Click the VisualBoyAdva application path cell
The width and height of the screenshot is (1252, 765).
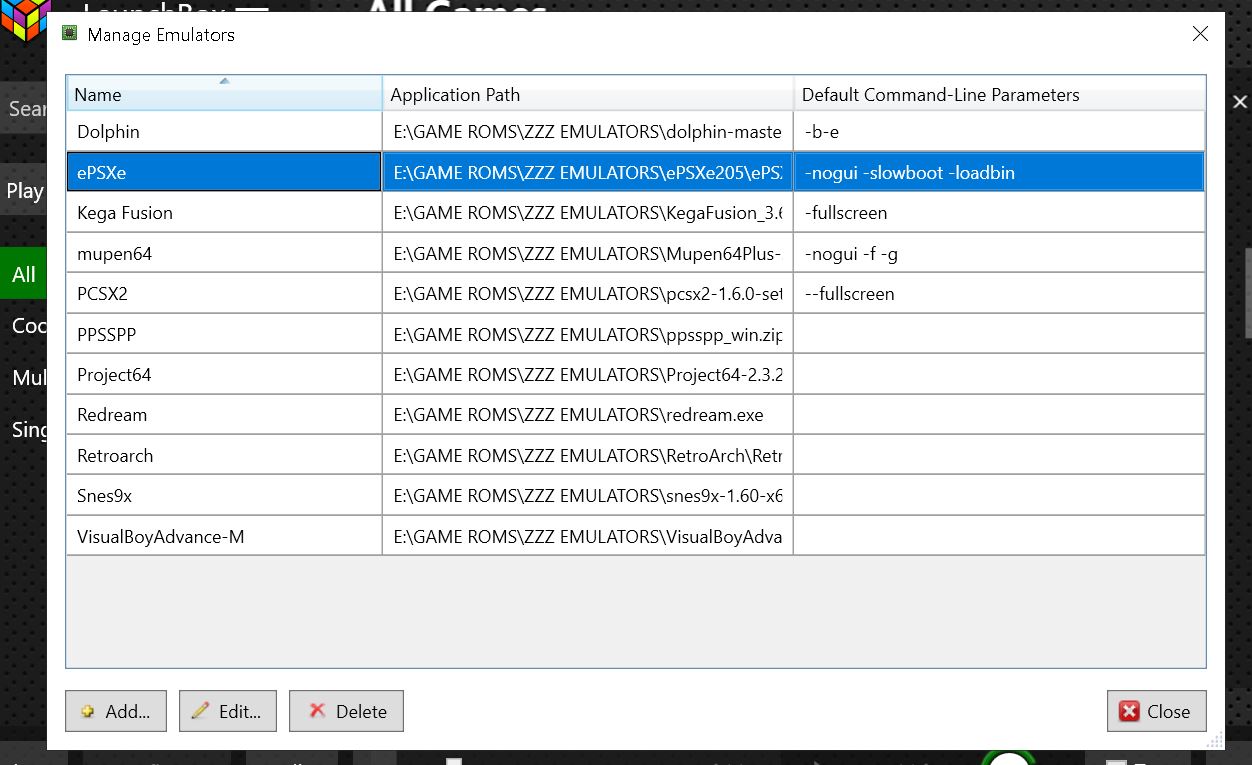(x=588, y=537)
